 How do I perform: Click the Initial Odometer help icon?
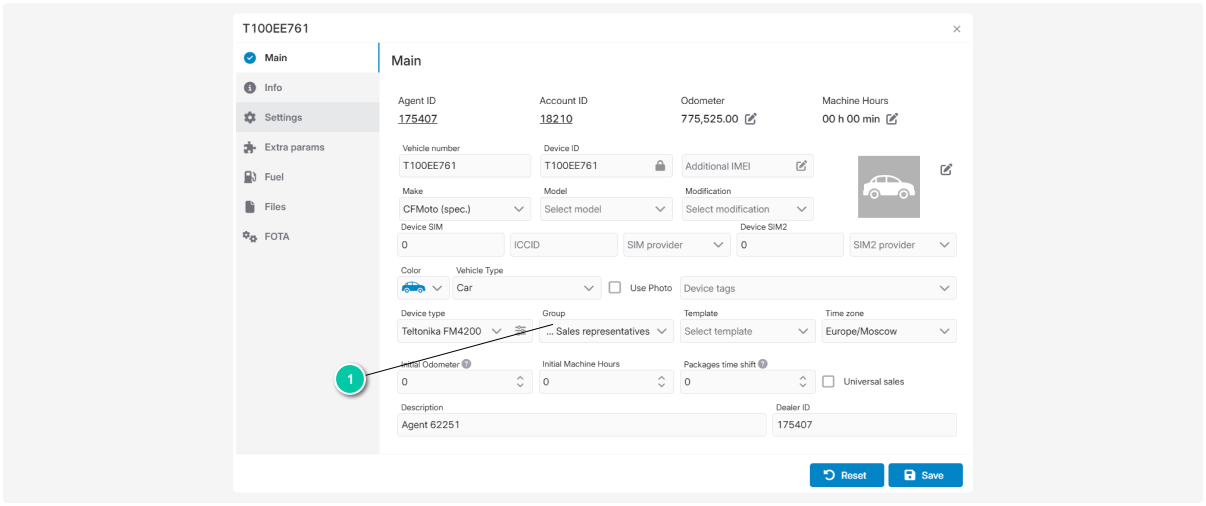pyautogui.click(x=467, y=364)
